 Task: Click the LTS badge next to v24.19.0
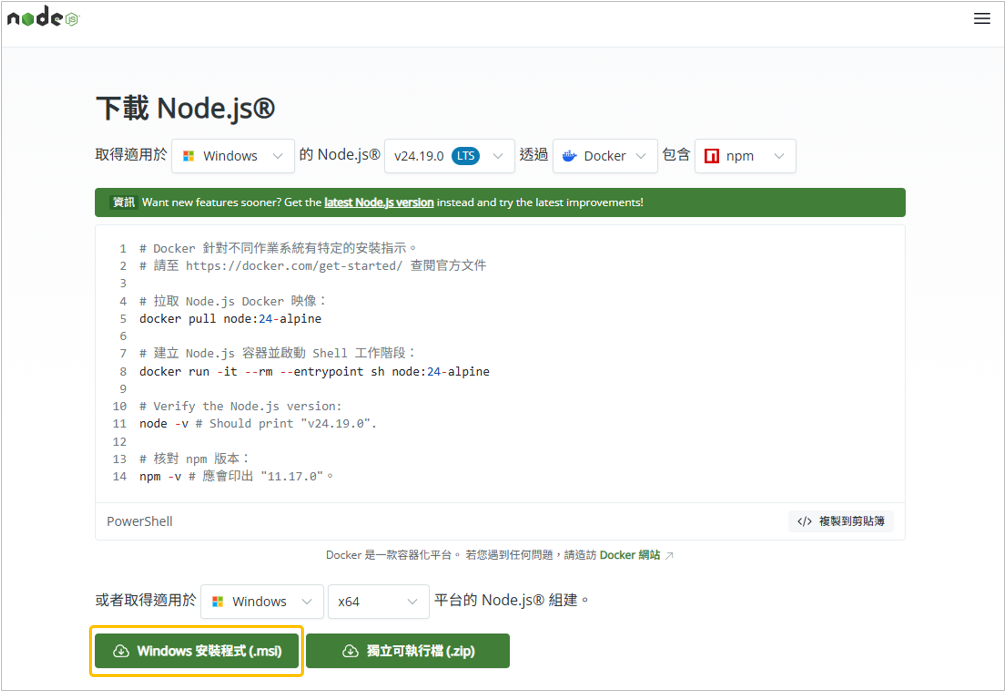pyautogui.click(x=466, y=156)
